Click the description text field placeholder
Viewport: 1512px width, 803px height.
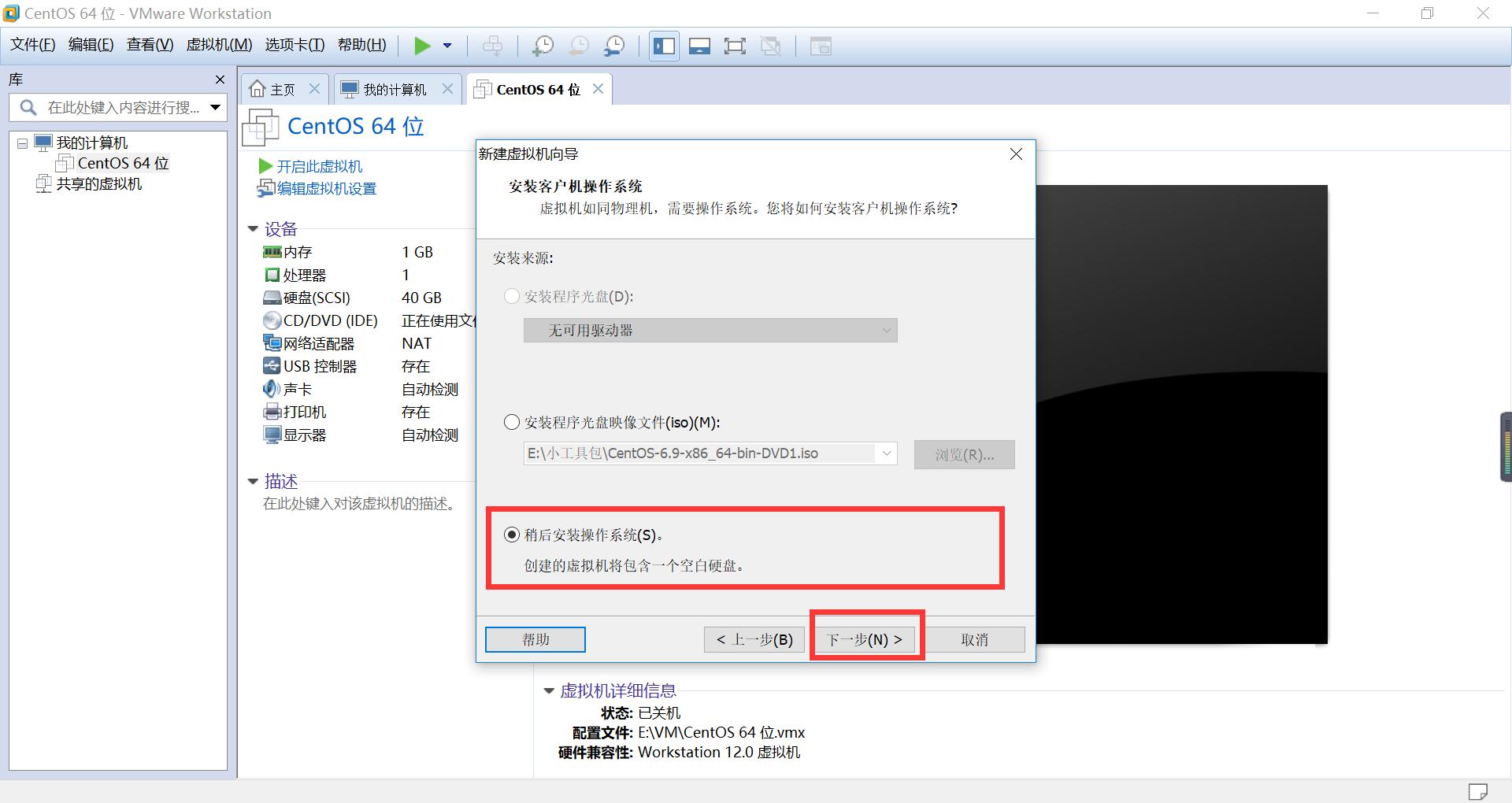361,504
